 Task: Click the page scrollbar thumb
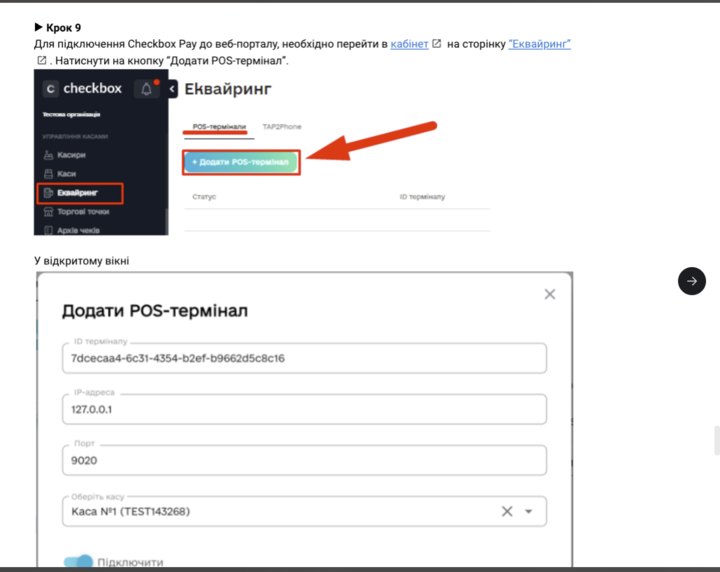[717, 440]
